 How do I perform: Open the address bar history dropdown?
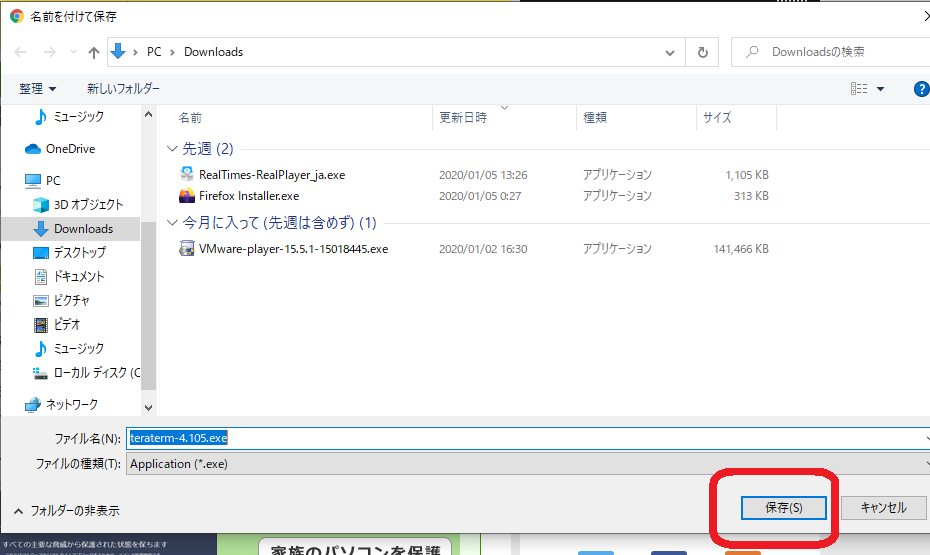click(x=669, y=52)
